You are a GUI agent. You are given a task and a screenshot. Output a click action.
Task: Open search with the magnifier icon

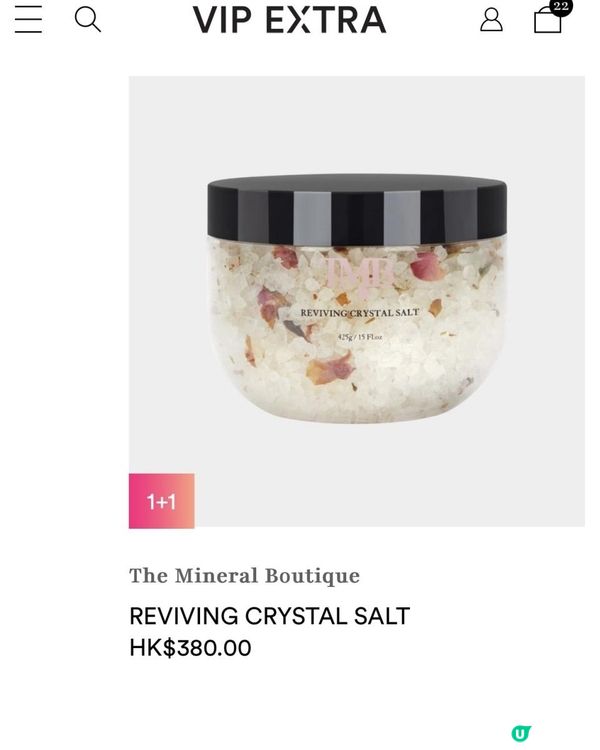click(x=88, y=20)
